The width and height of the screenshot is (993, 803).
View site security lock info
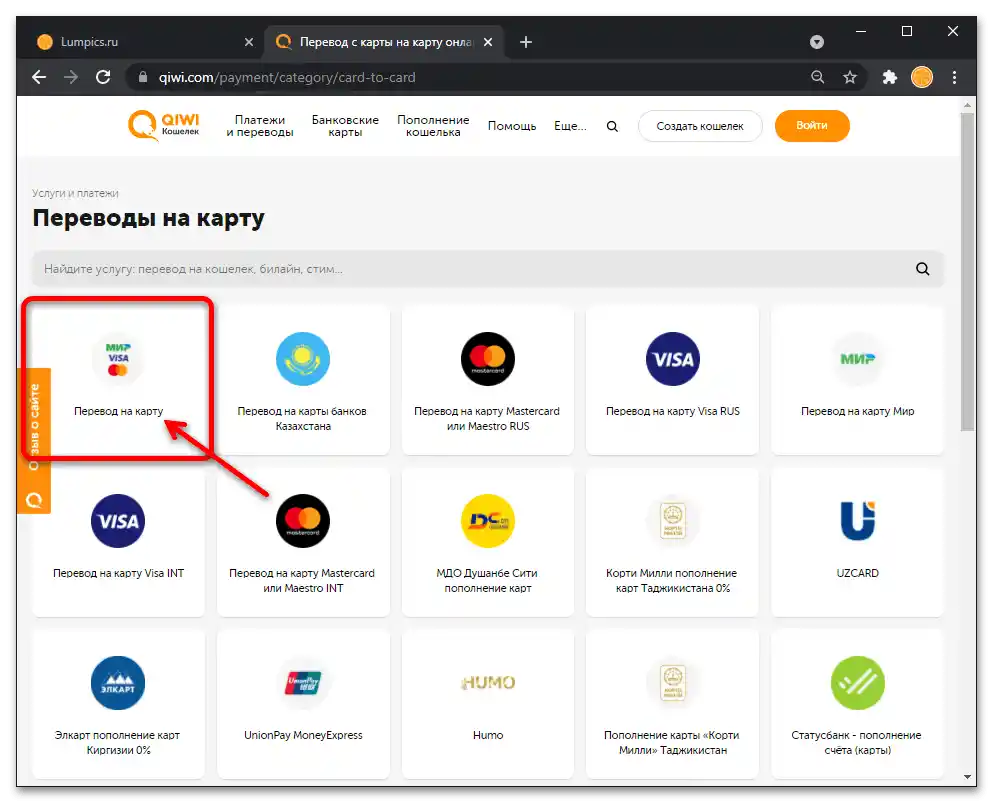click(143, 77)
